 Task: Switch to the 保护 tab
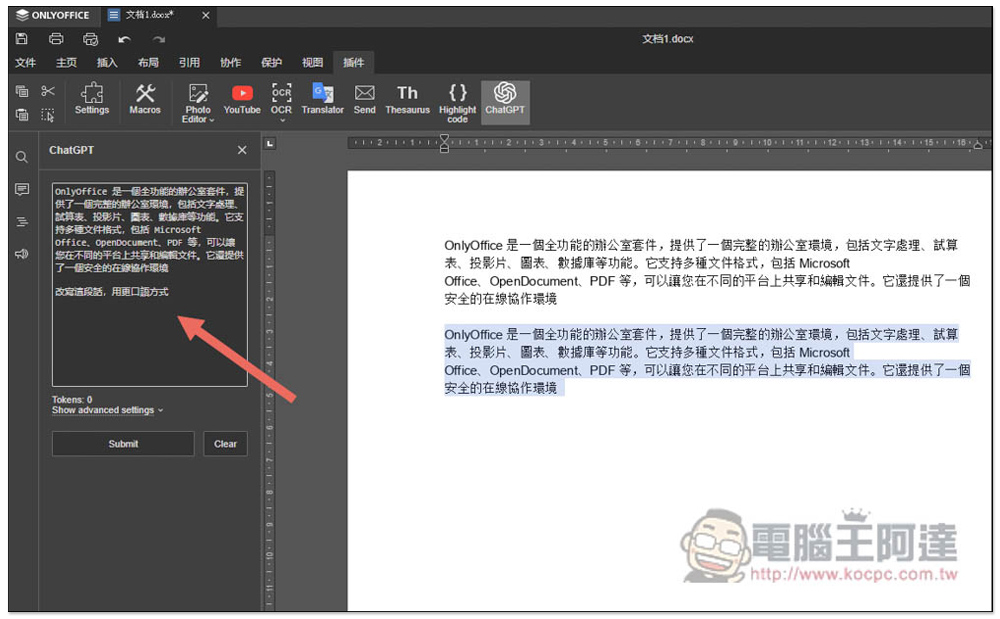271,62
